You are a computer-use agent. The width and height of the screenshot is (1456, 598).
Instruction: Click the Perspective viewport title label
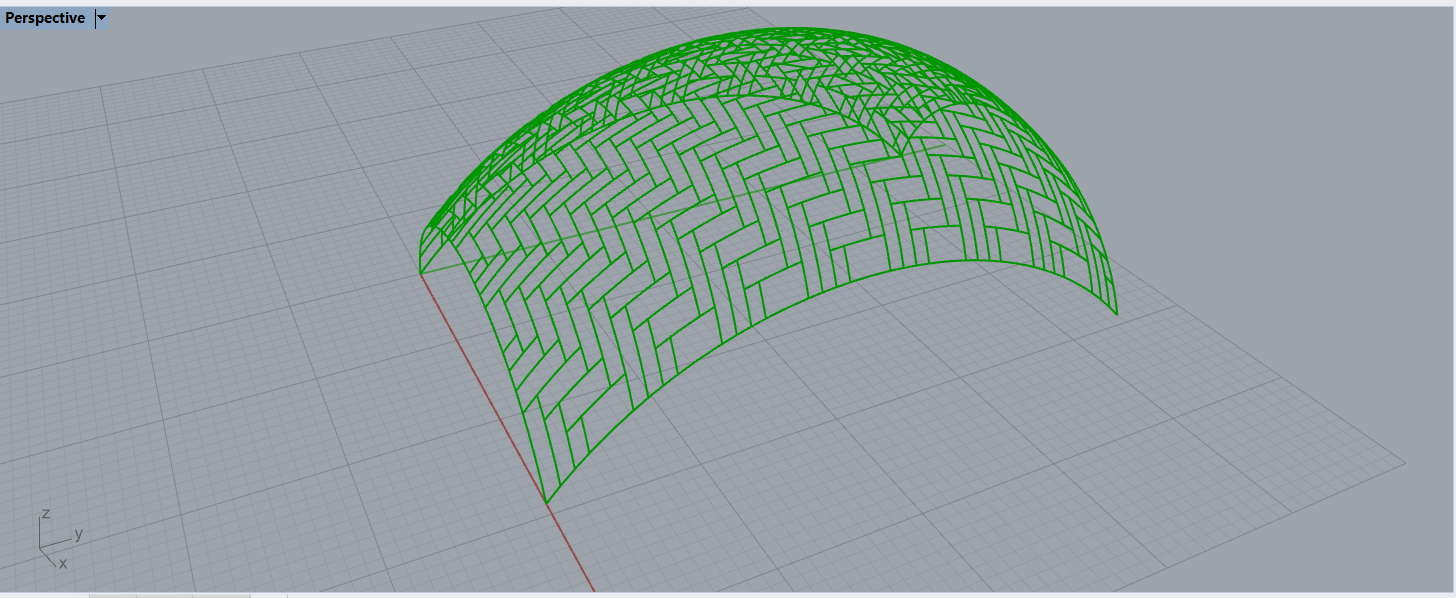tap(45, 18)
